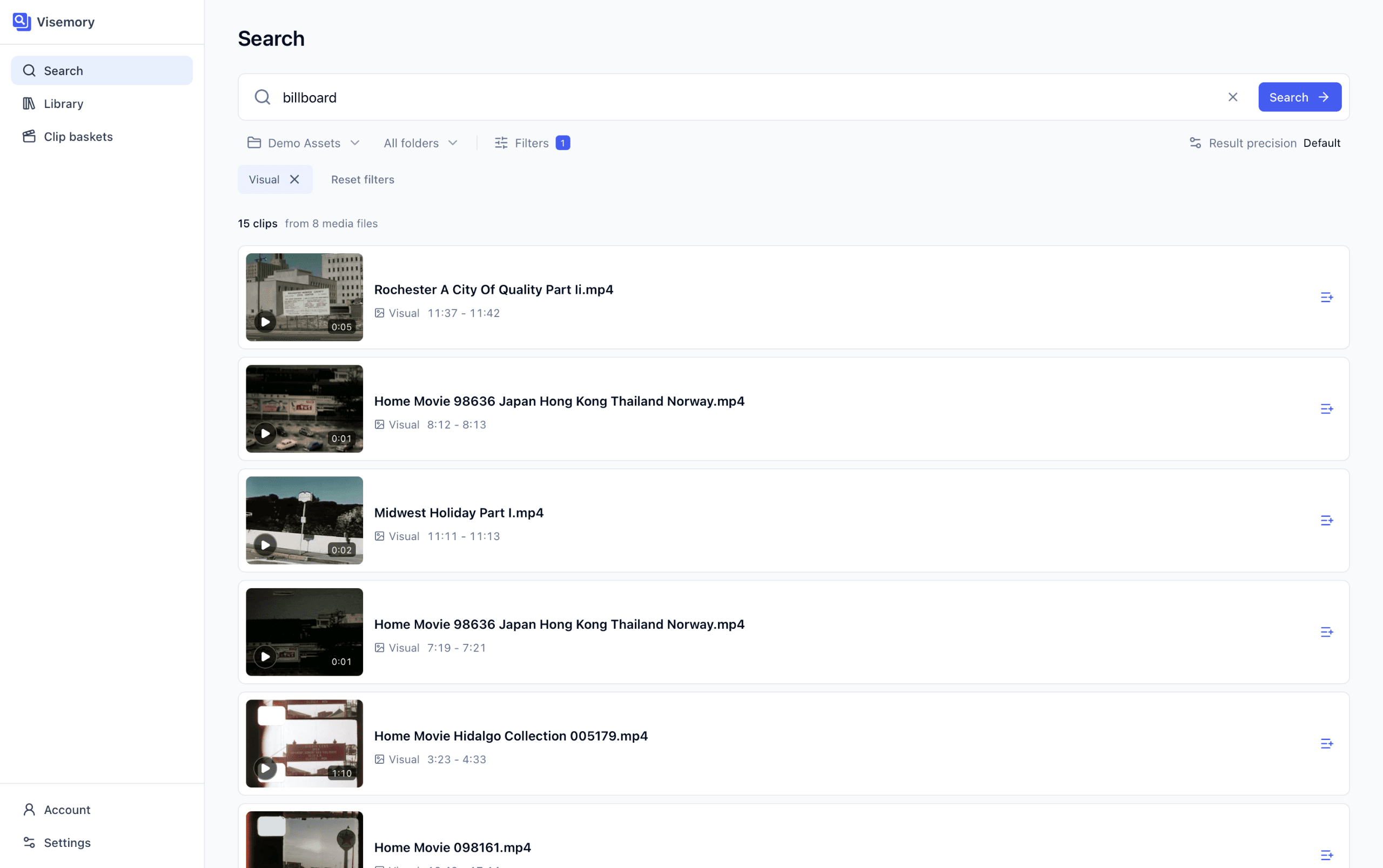Click the 3:23 - 4:33 timestamp

(456, 759)
